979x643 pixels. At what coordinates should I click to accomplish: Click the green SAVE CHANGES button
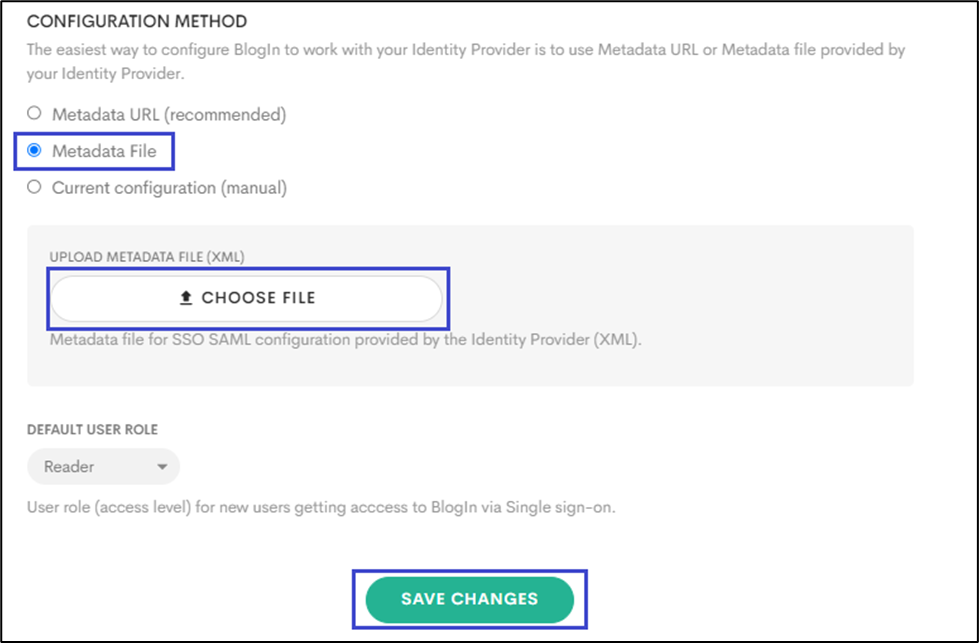coord(469,599)
